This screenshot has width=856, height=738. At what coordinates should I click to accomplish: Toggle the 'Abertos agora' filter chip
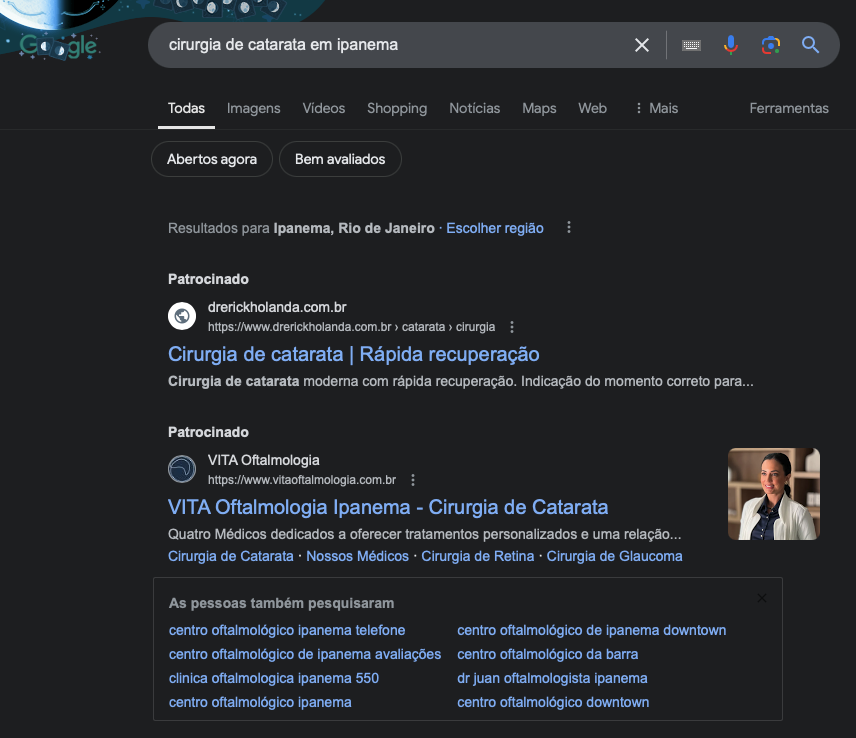[212, 159]
